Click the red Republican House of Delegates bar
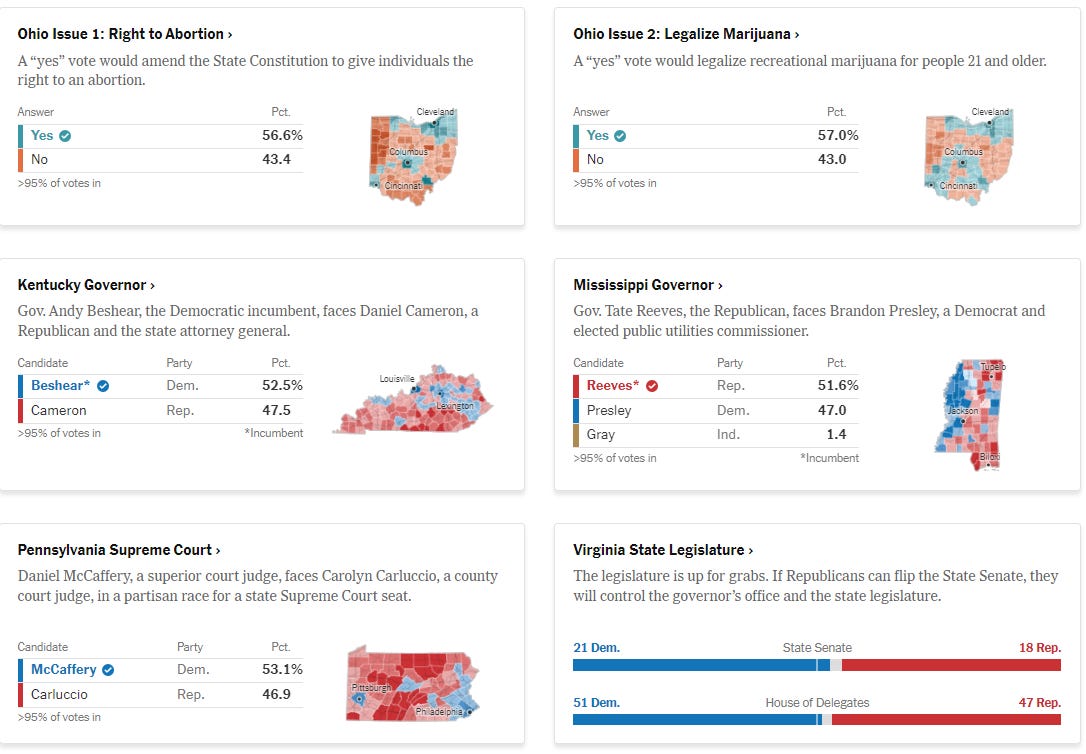 click(x=945, y=720)
